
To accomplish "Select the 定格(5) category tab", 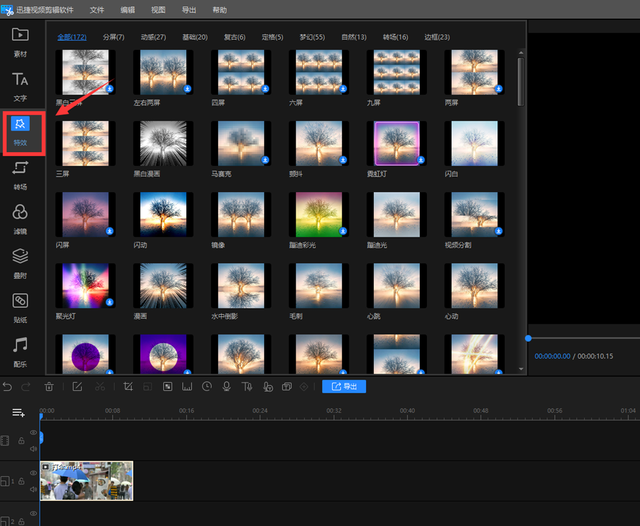I will point(272,37).
